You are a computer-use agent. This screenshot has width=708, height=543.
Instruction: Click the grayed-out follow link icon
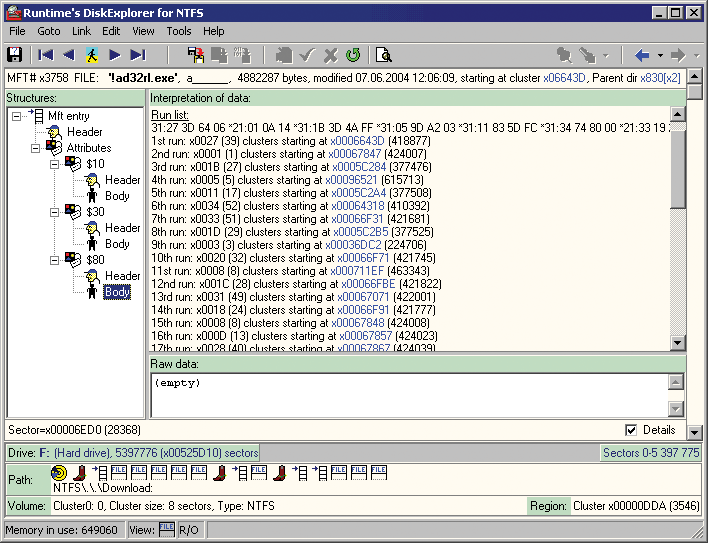[x=587, y=55]
